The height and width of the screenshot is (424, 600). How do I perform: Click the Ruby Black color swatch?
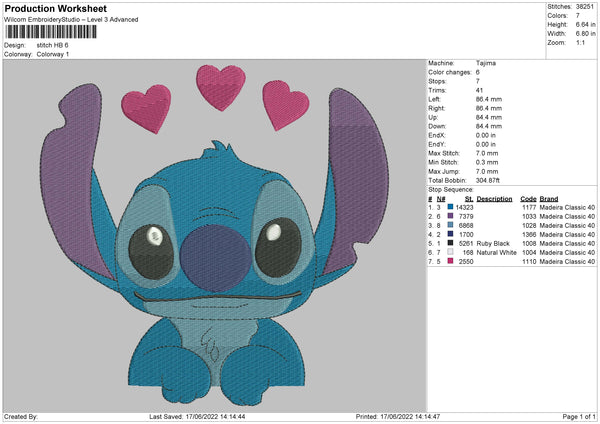(451, 242)
